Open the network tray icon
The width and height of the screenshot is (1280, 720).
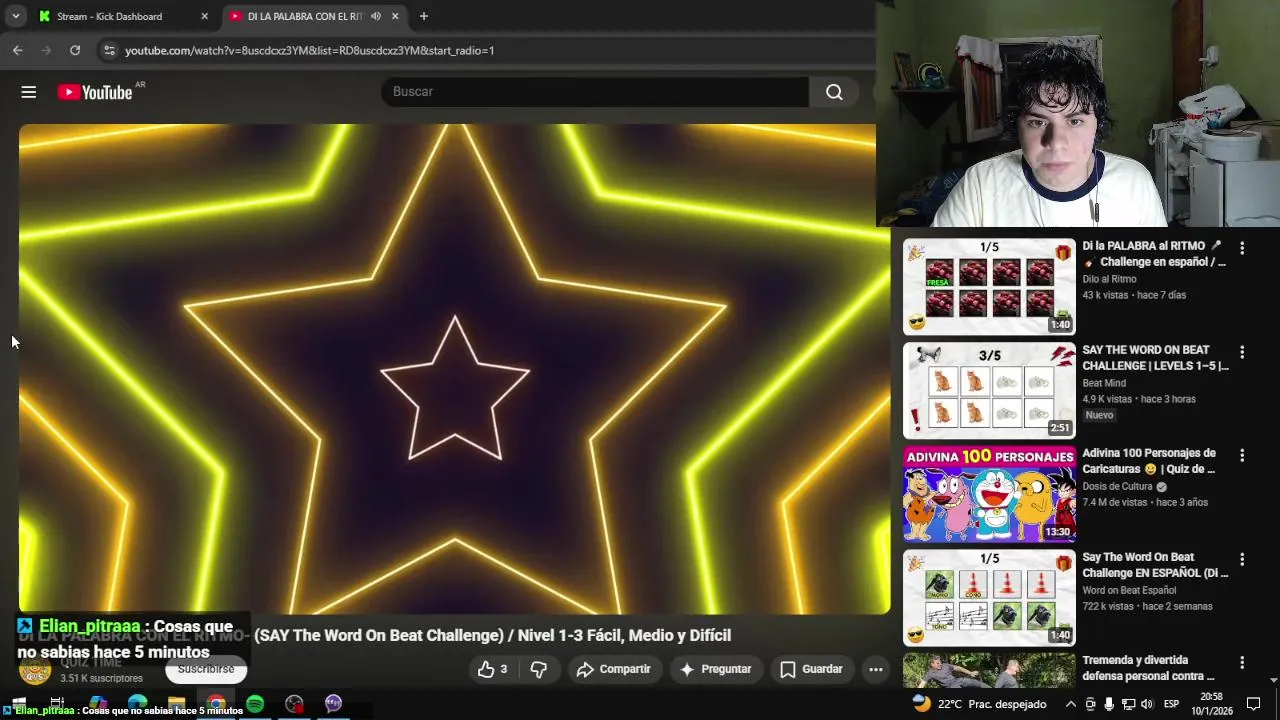(x=1129, y=704)
